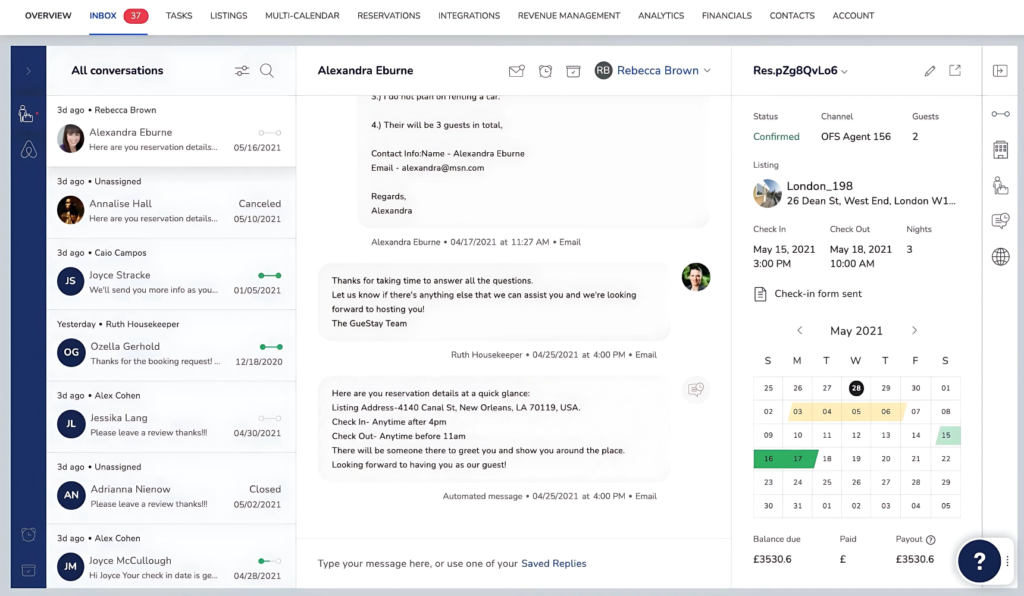The image size is (1024, 596).
Task: Click the key access icon in right sidebar
Action: click(x=1000, y=114)
